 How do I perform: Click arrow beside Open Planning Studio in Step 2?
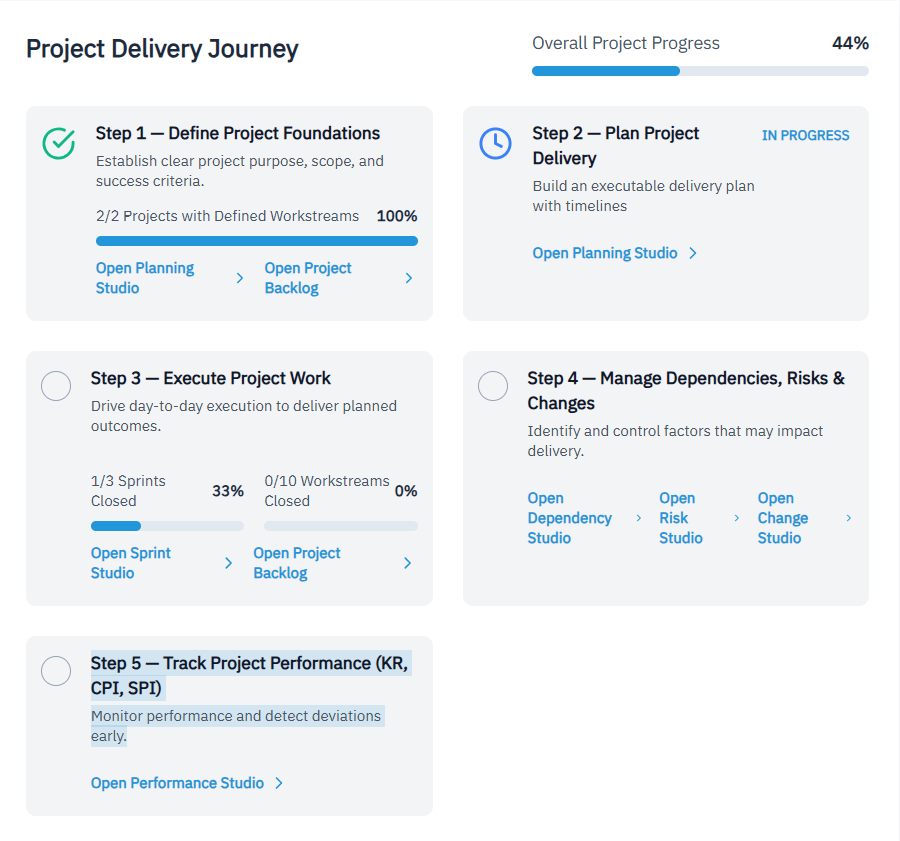[x=693, y=253]
